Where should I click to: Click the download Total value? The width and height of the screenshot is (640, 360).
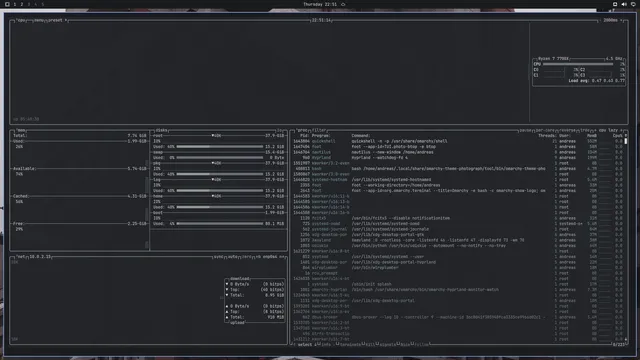(x=274, y=295)
